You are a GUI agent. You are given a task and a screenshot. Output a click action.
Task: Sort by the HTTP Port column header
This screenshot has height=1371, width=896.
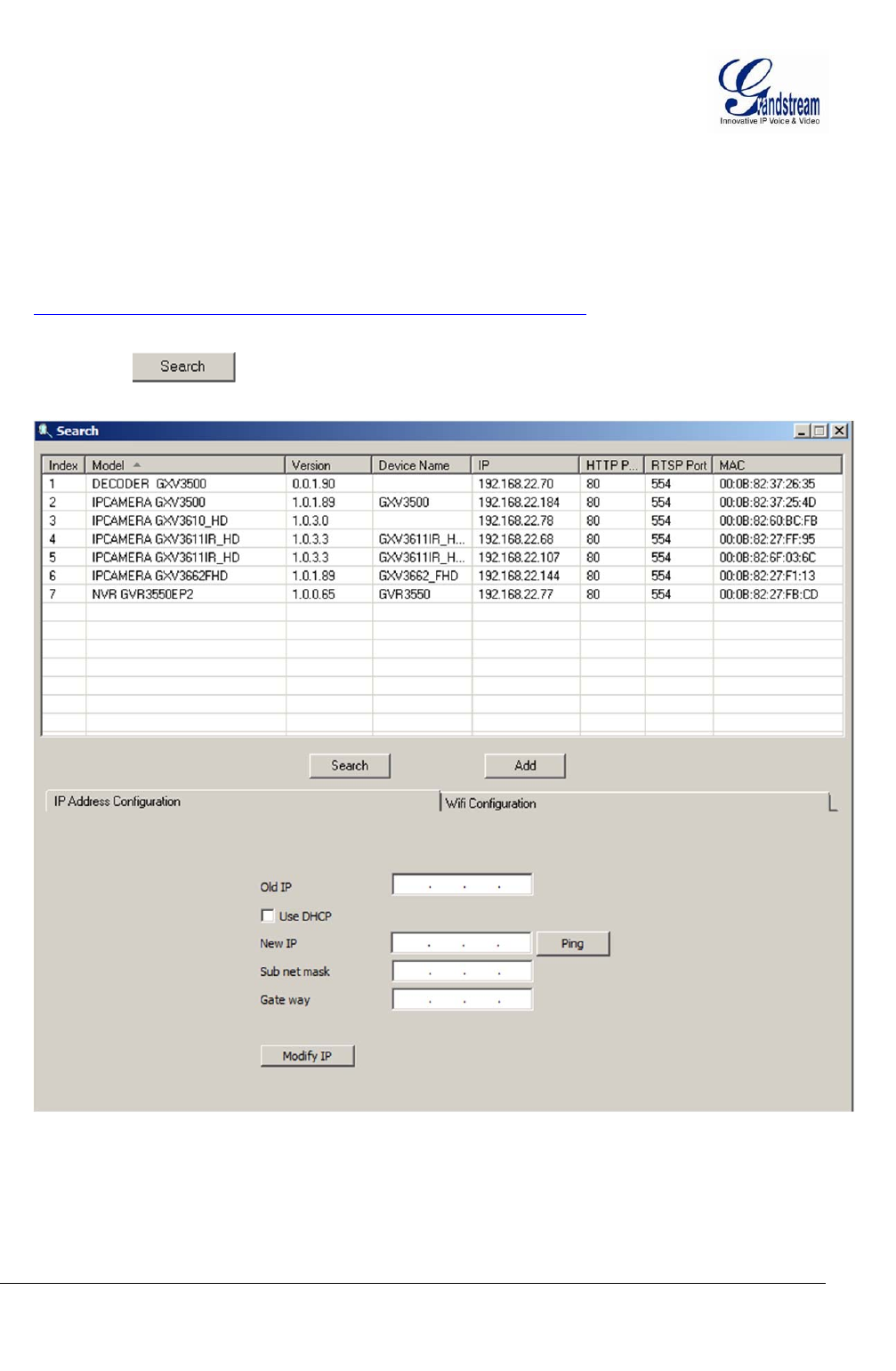(612, 465)
